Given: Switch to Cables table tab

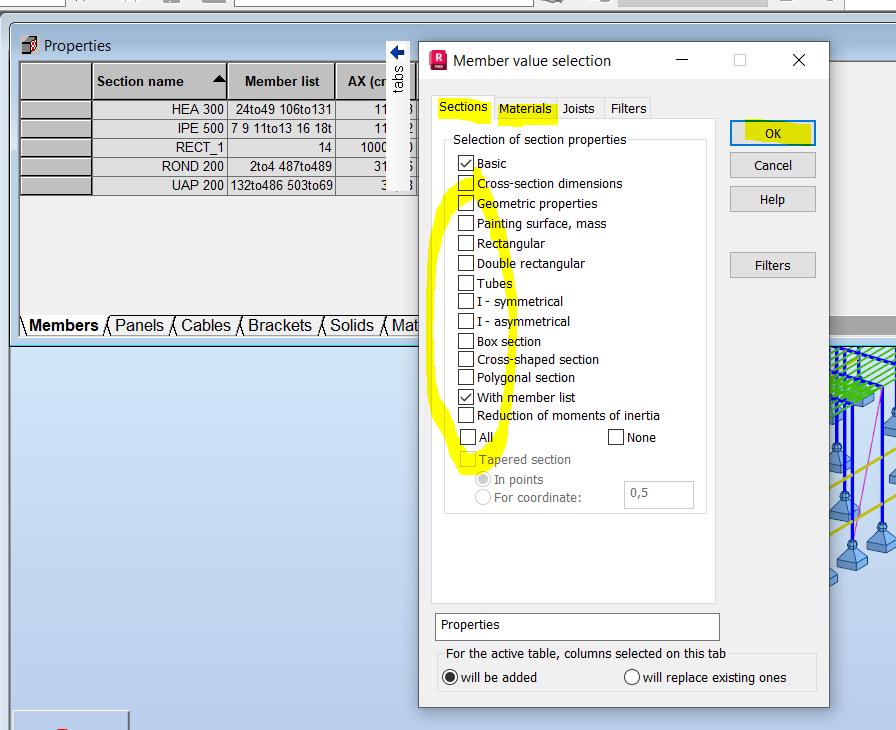Looking at the screenshot, I should (x=206, y=325).
